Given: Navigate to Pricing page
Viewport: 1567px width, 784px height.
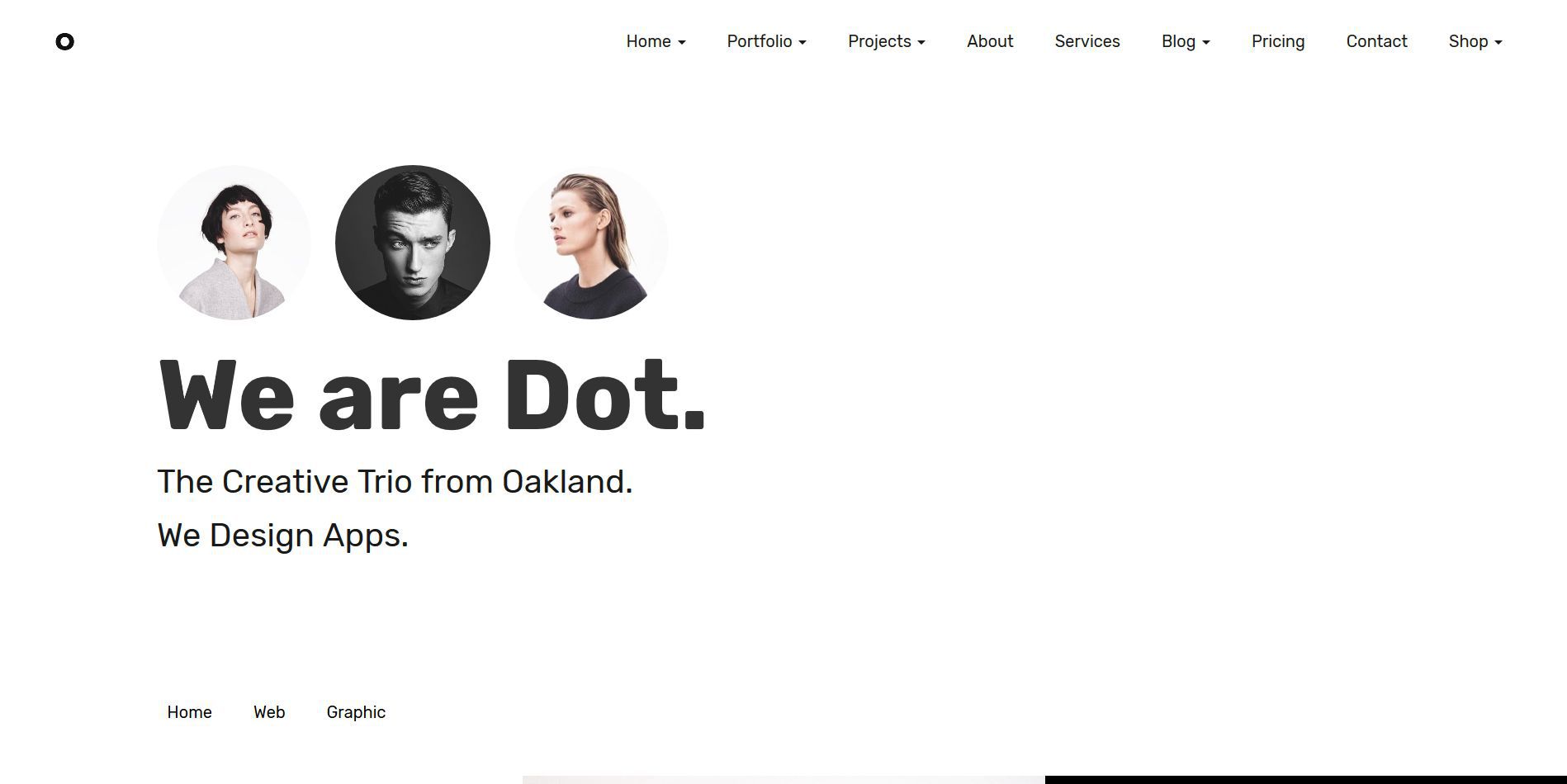Looking at the screenshot, I should click(1278, 41).
